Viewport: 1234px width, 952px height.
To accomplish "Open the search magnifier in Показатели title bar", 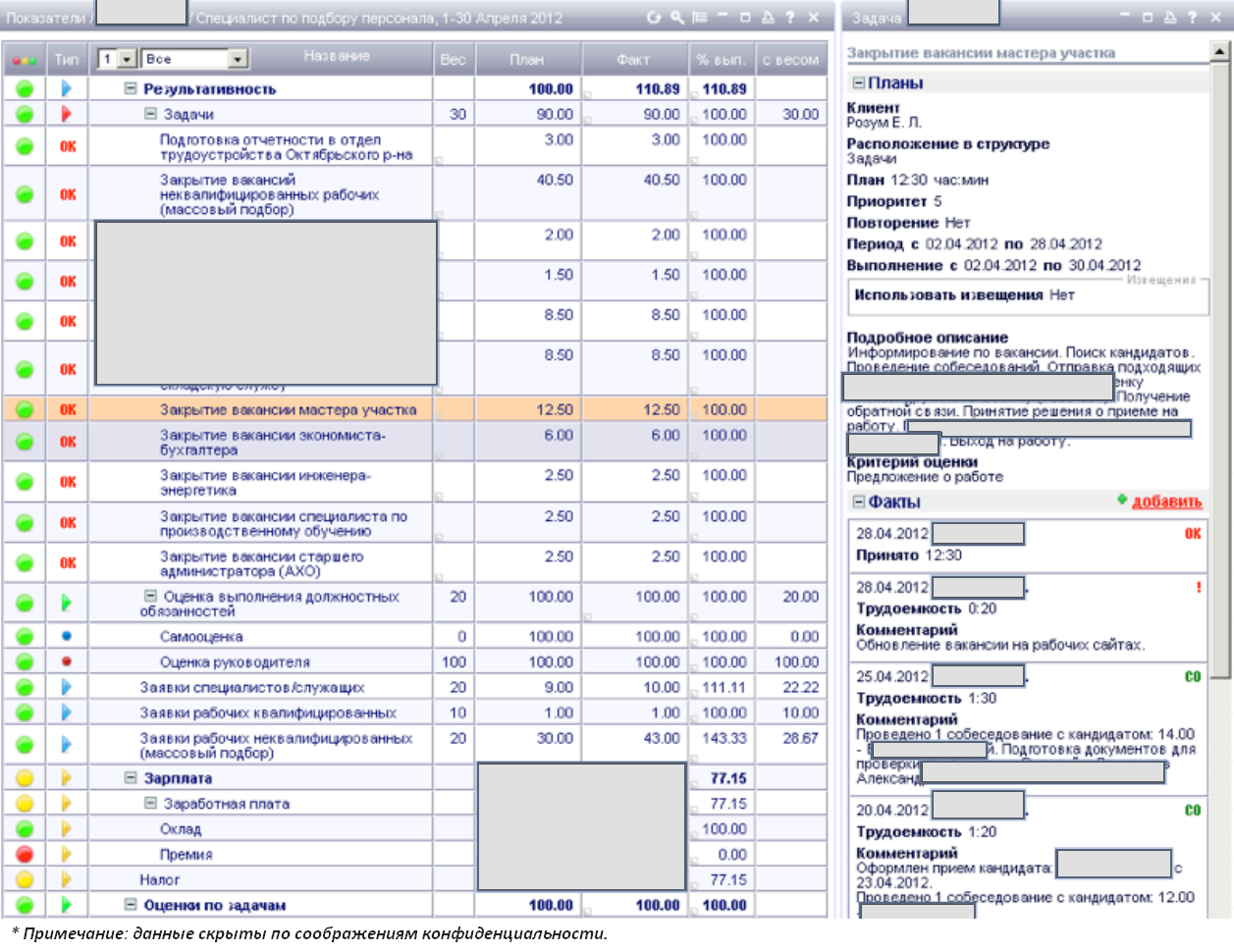I will click(x=677, y=18).
